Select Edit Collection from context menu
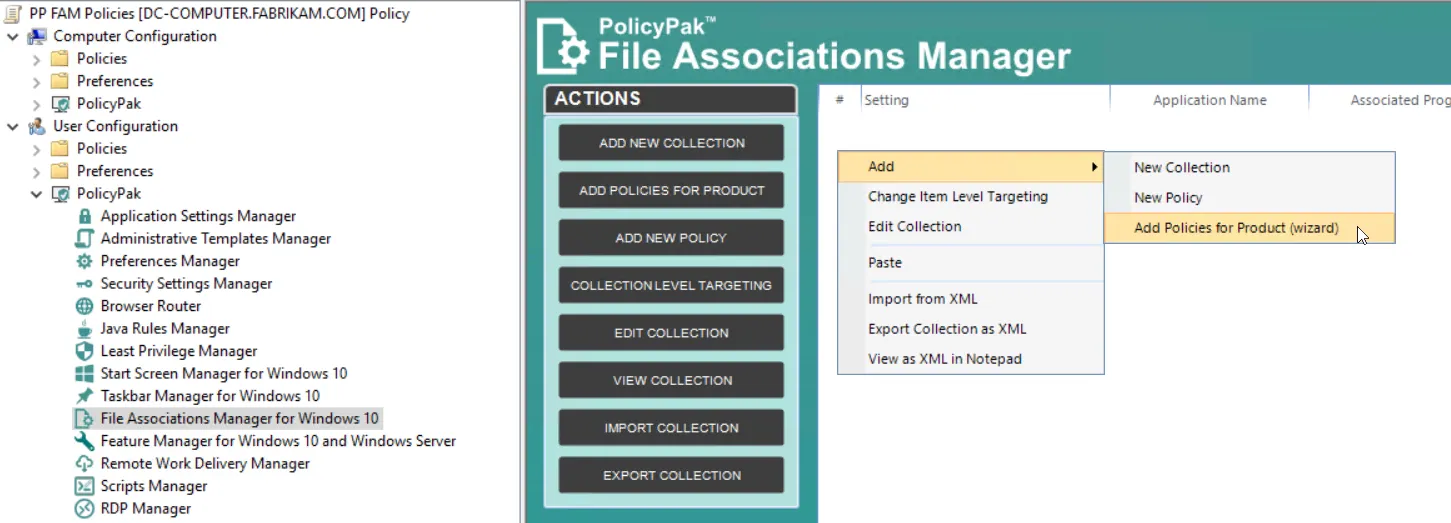The height and width of the screenshot is (523, 1451). tap(971, 227)
